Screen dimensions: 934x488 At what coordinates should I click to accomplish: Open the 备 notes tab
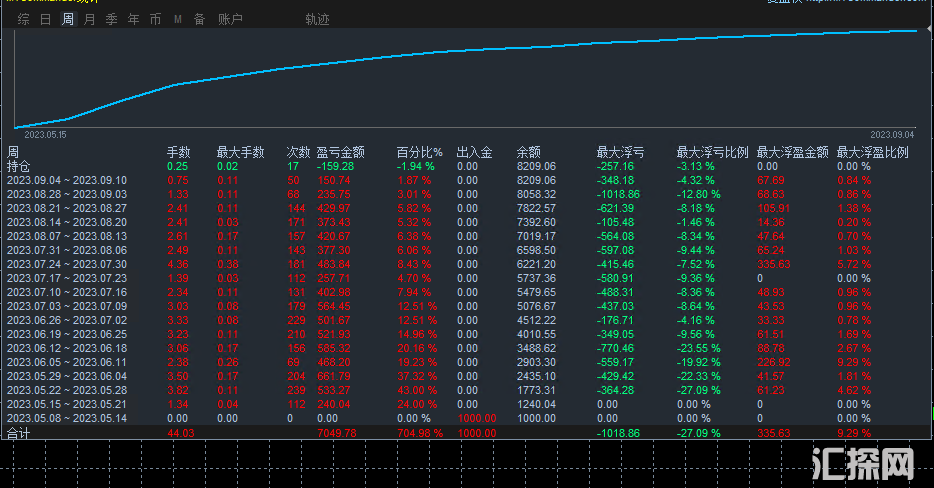coord(199,19)
